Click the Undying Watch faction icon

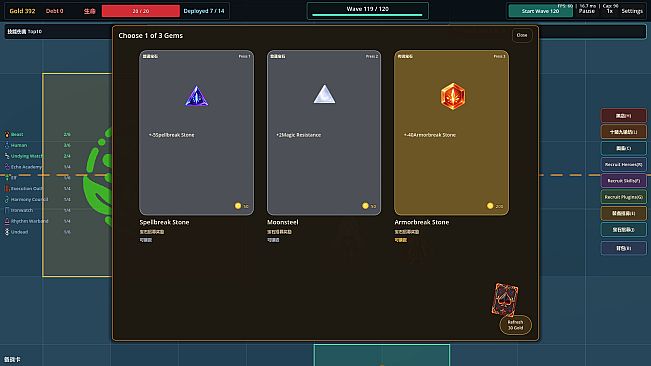click(x=7, y=156)
